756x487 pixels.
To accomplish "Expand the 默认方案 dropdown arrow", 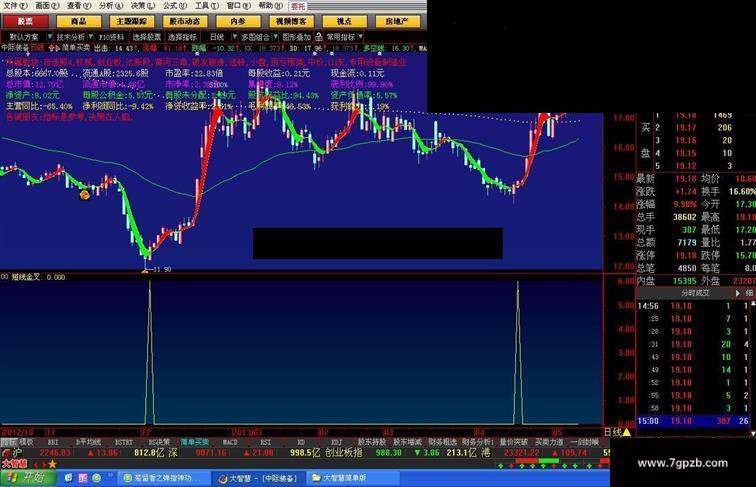I will click(x=49, y=37).
